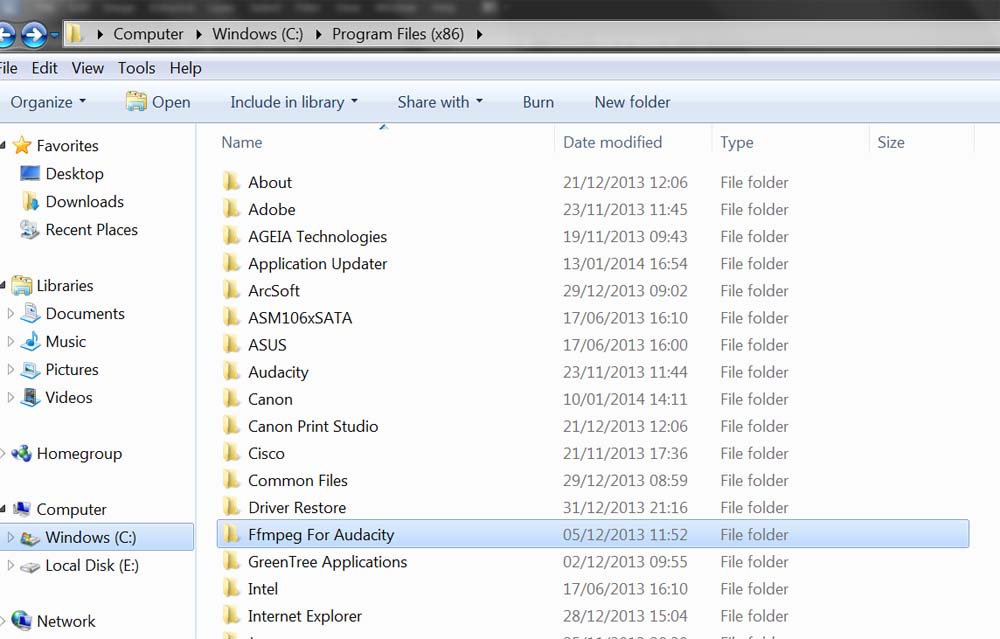Click the Local Disk (E:) drive icon
Image resolution: width=1000 pixels, height=639 pixels.
tap(30, 566)
